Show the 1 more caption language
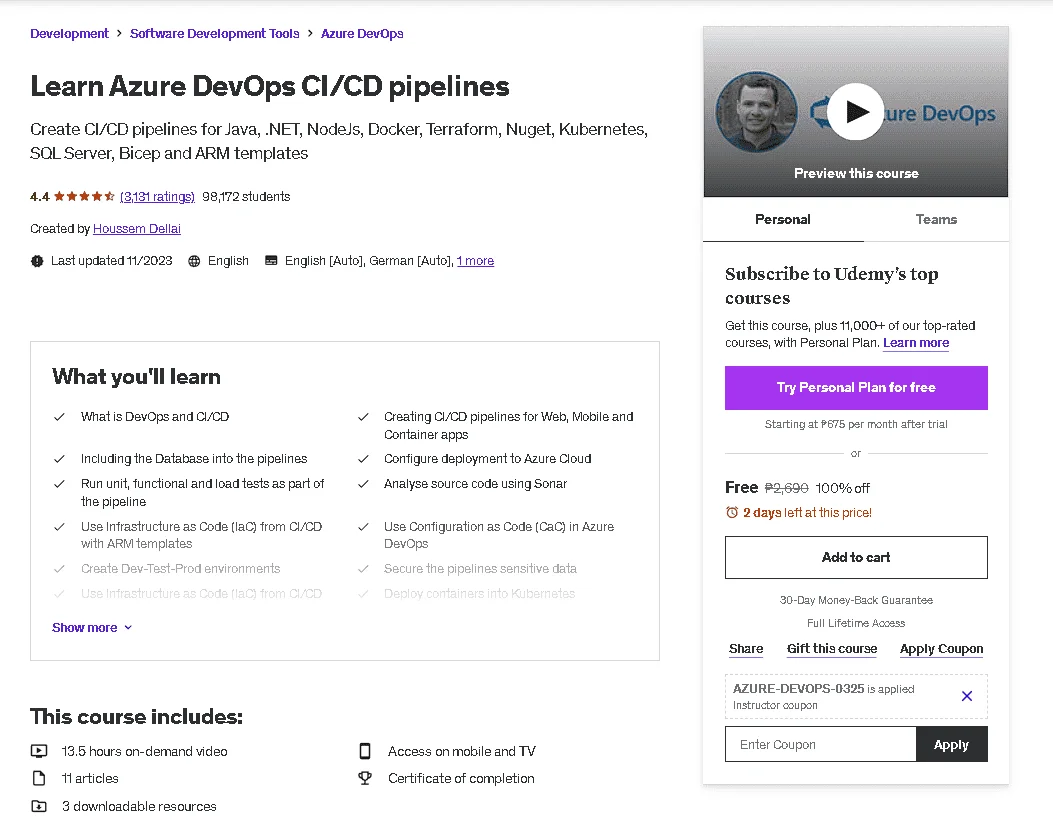 pos(475,261)
